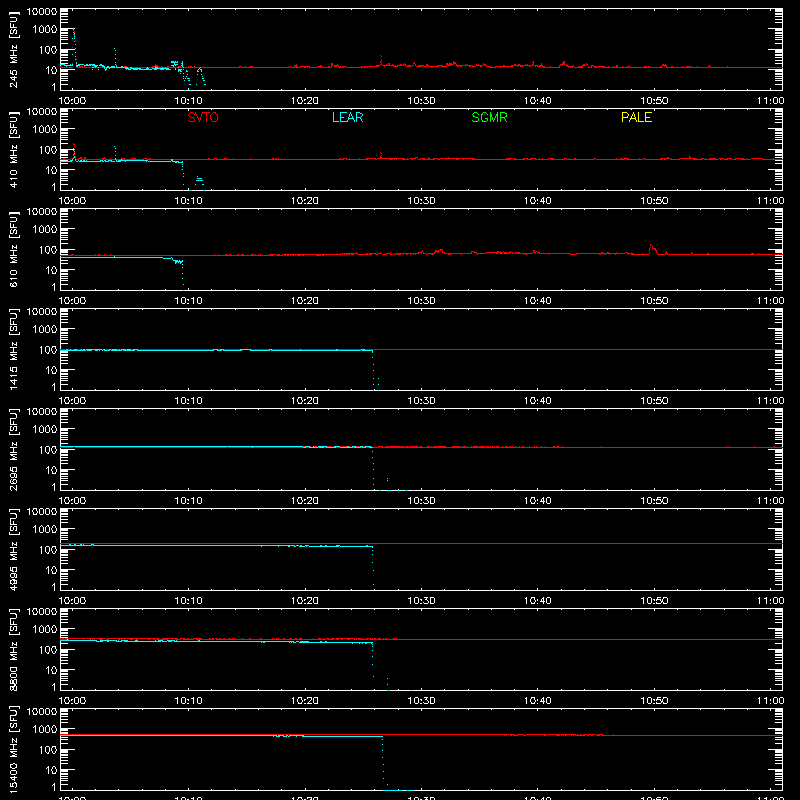Click the 1000 y-axis value on 4995 MHz plot
This screenshot has height=800, width=800.
pos(45,530)
